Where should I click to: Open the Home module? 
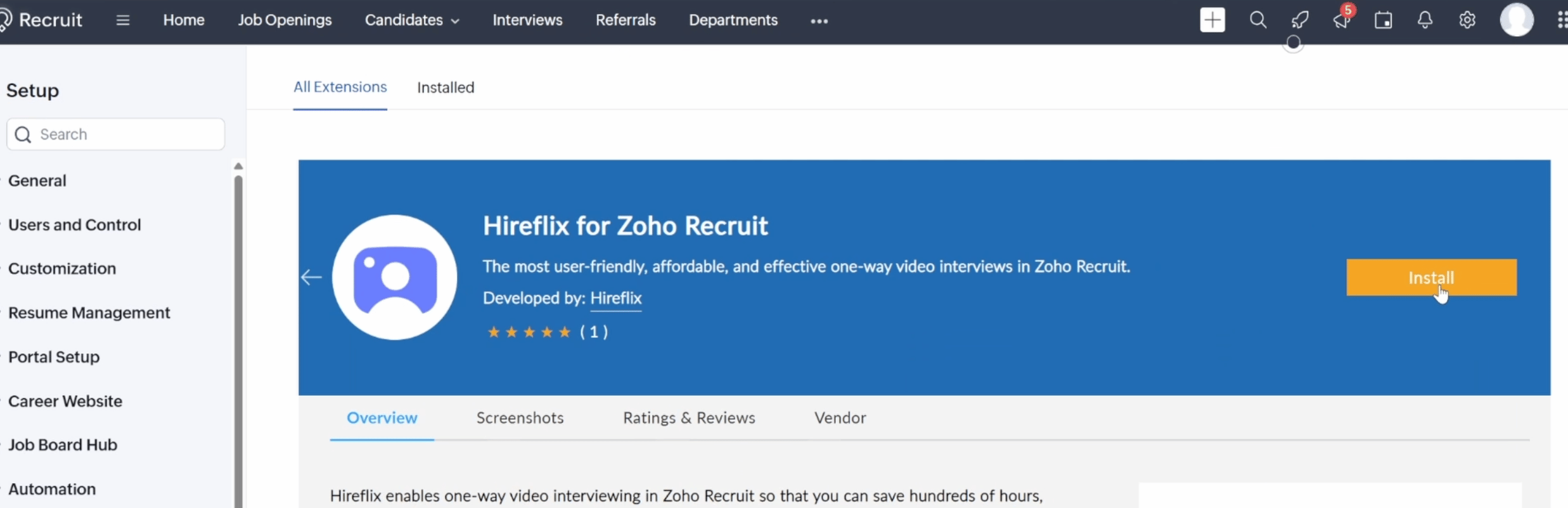(184, 20)
